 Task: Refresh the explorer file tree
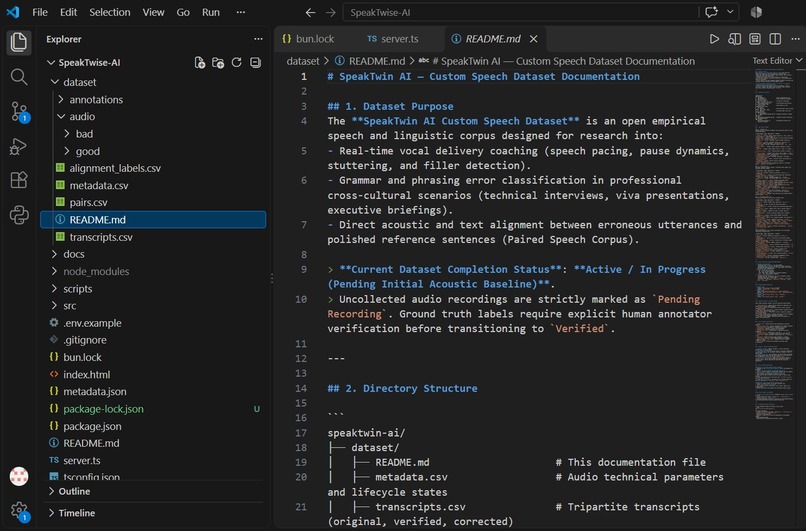pos(236,63)
